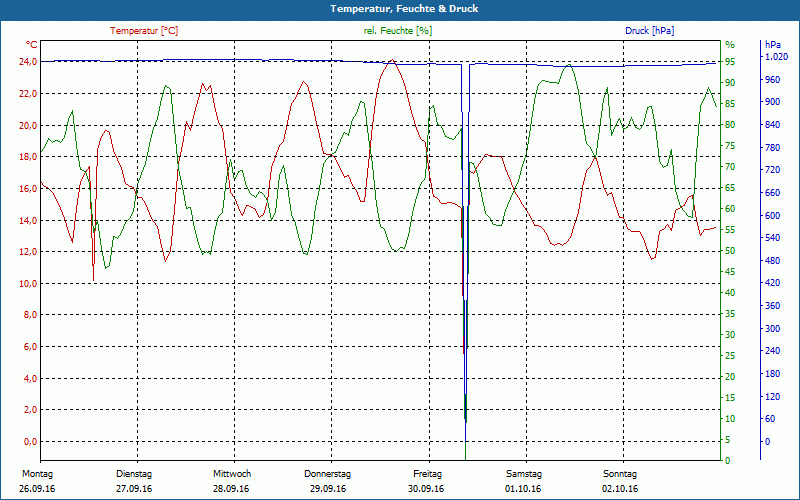Click the '480' pressure axis value

pyautogui.click(x=773, y=260)
